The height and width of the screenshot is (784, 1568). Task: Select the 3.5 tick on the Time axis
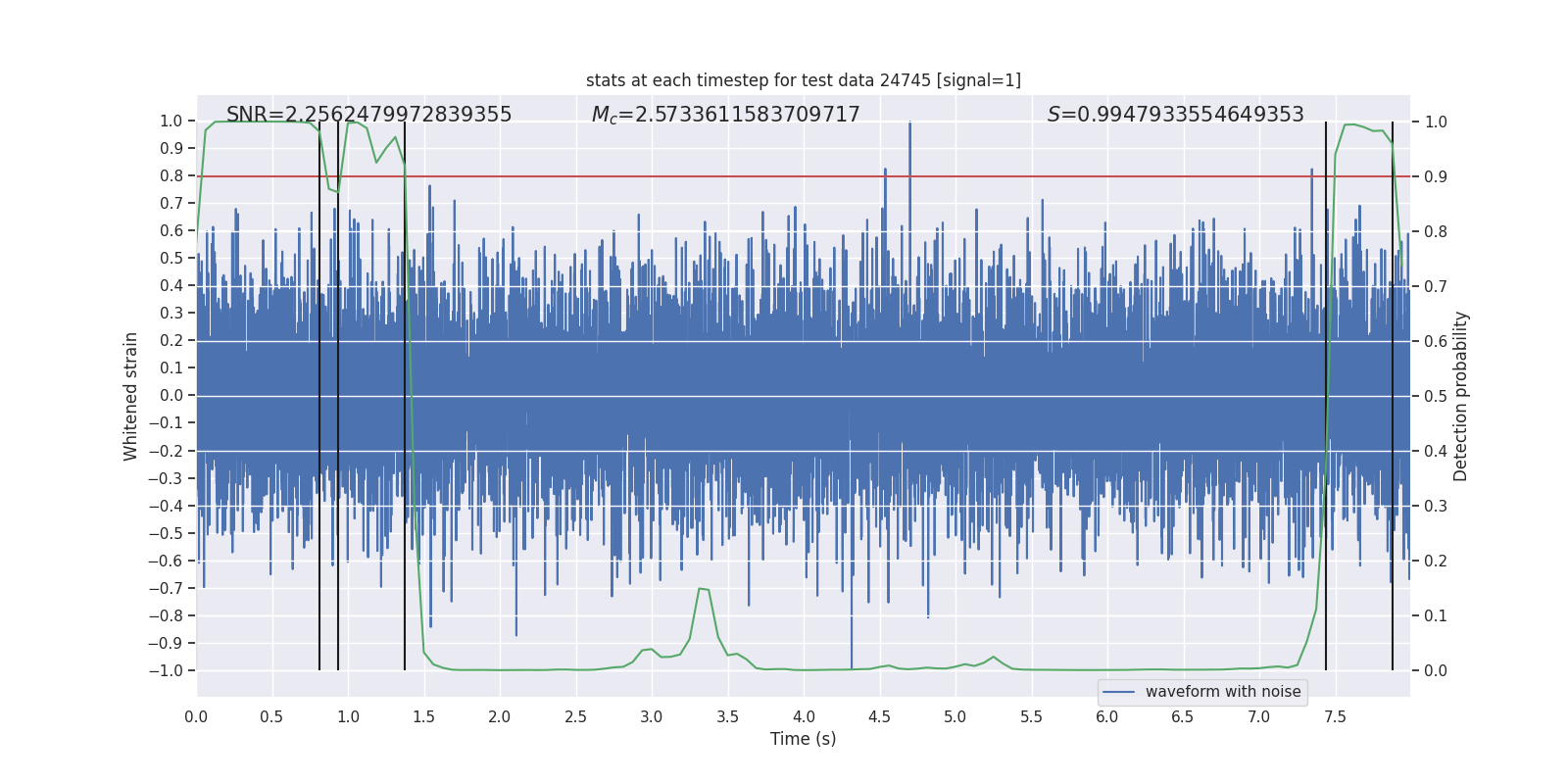(727, 717)
